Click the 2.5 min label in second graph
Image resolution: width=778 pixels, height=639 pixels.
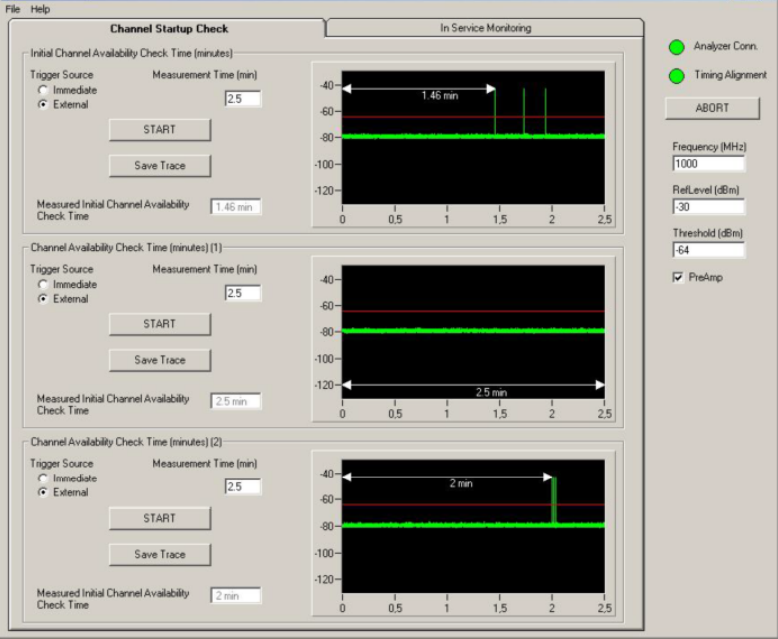(491, 392)
